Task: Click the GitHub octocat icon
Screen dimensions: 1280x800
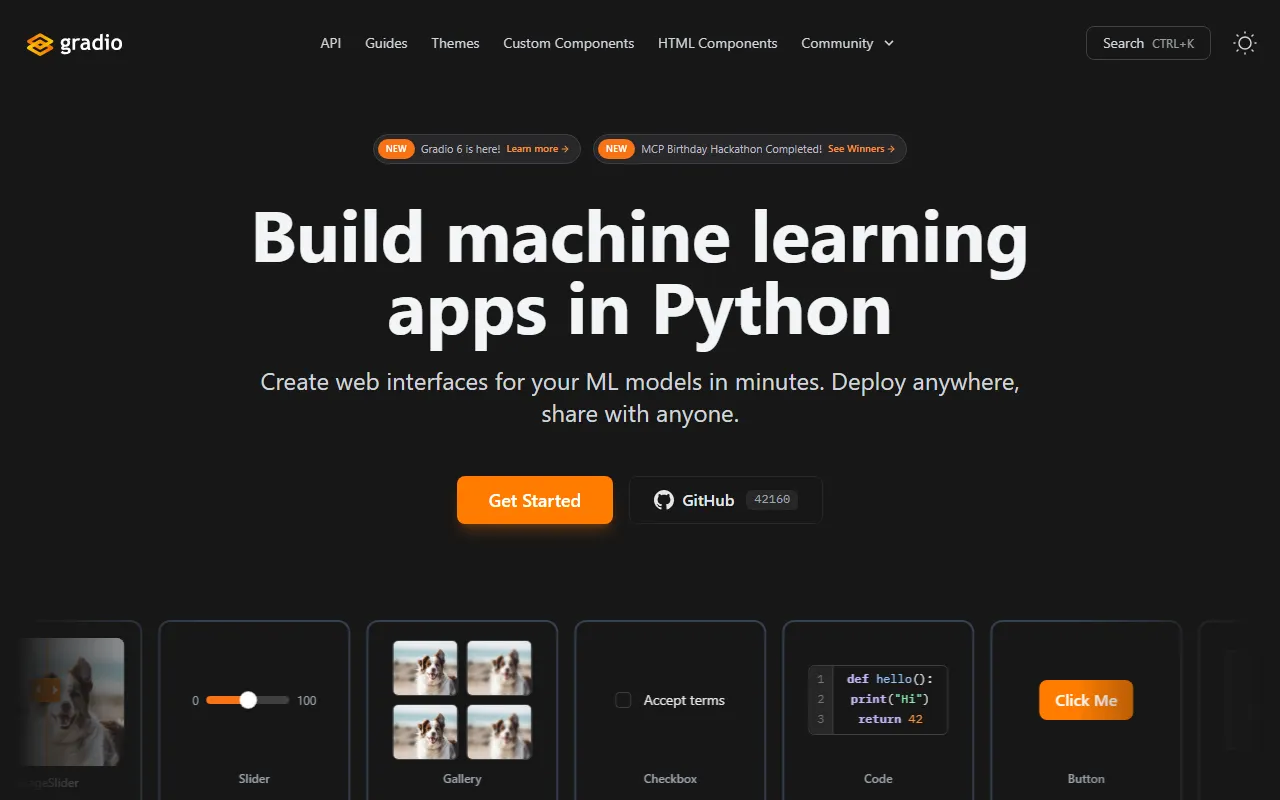Action: (663, 500)
